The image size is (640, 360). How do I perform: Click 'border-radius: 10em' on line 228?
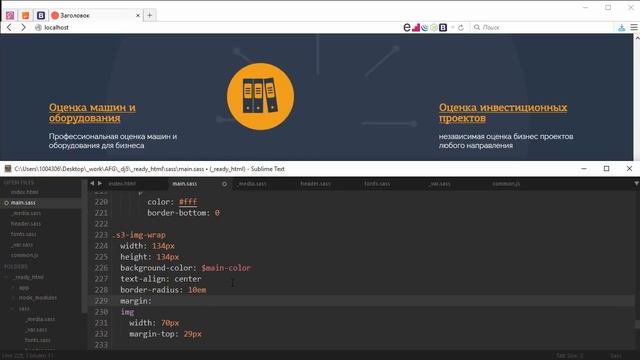point(163,290)
